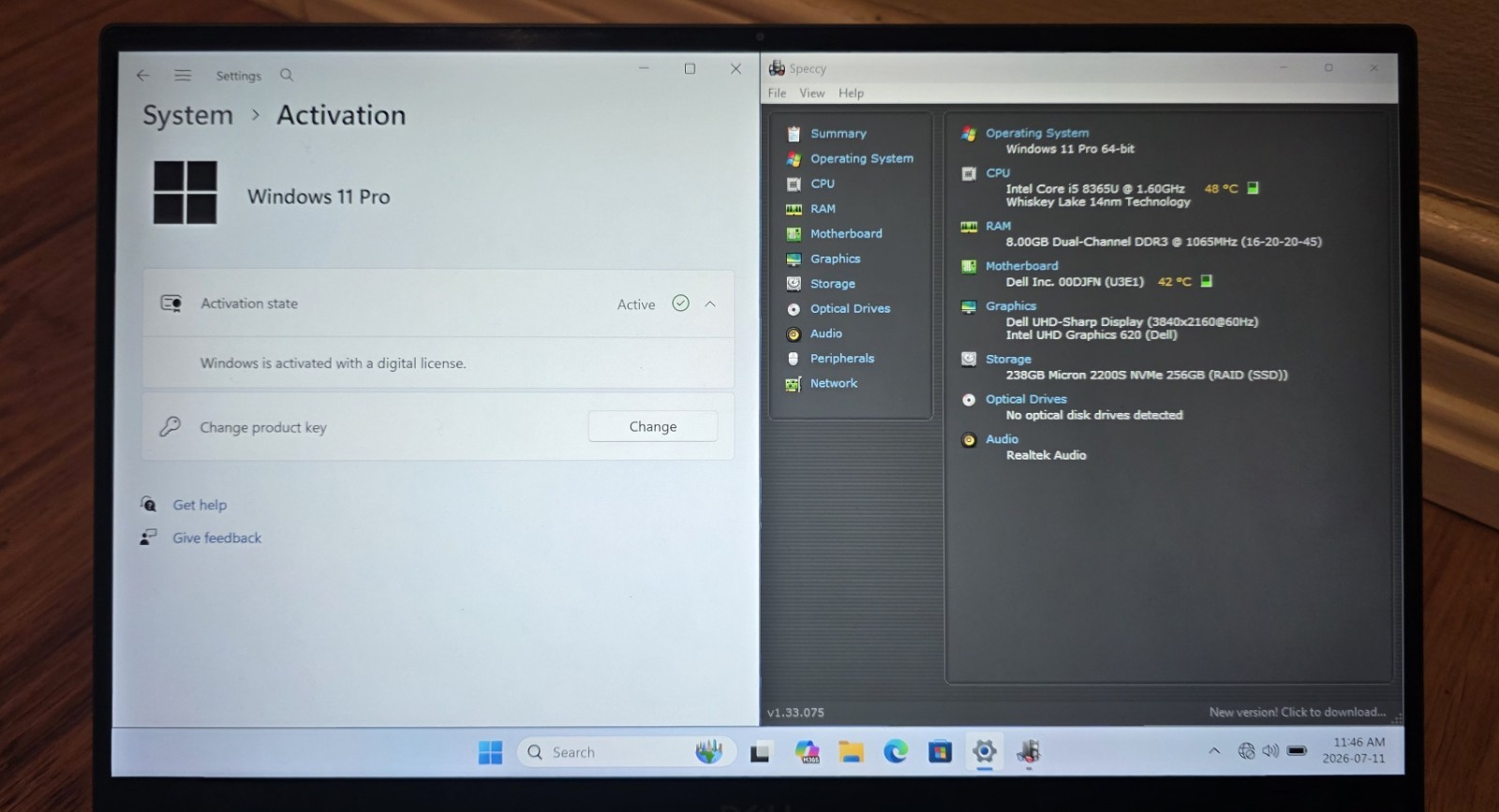Click the motherboard temperature indicator icon
The height and width of the screenshot is (812, 1499).
[1206, 281]
